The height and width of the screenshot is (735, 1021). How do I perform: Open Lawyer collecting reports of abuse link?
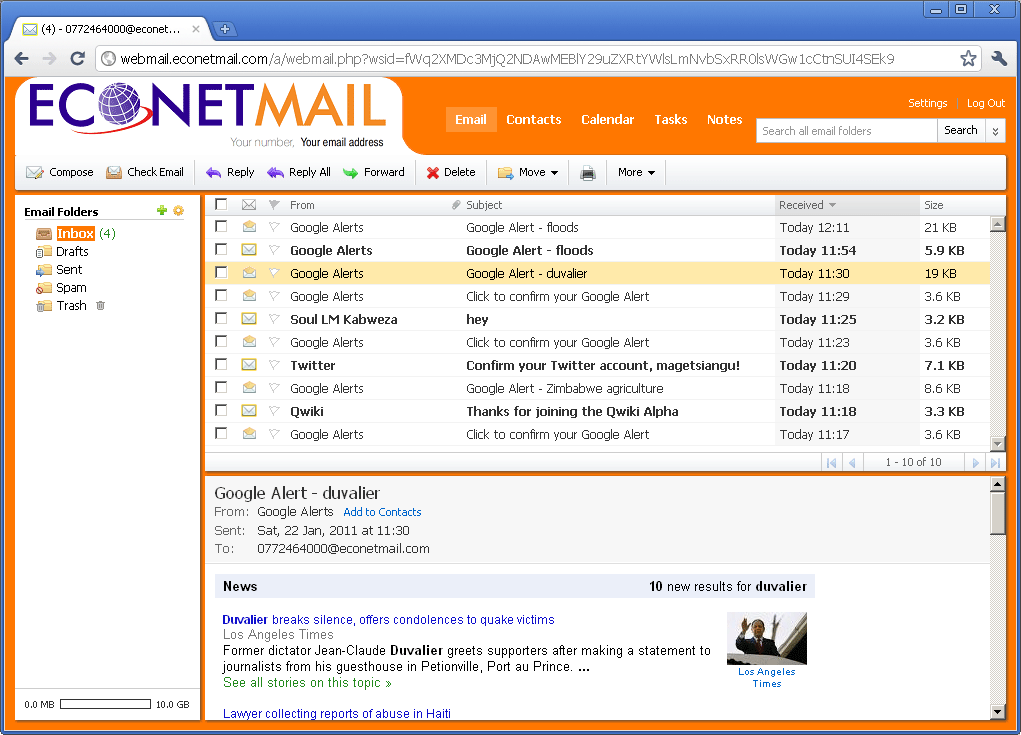337,714
